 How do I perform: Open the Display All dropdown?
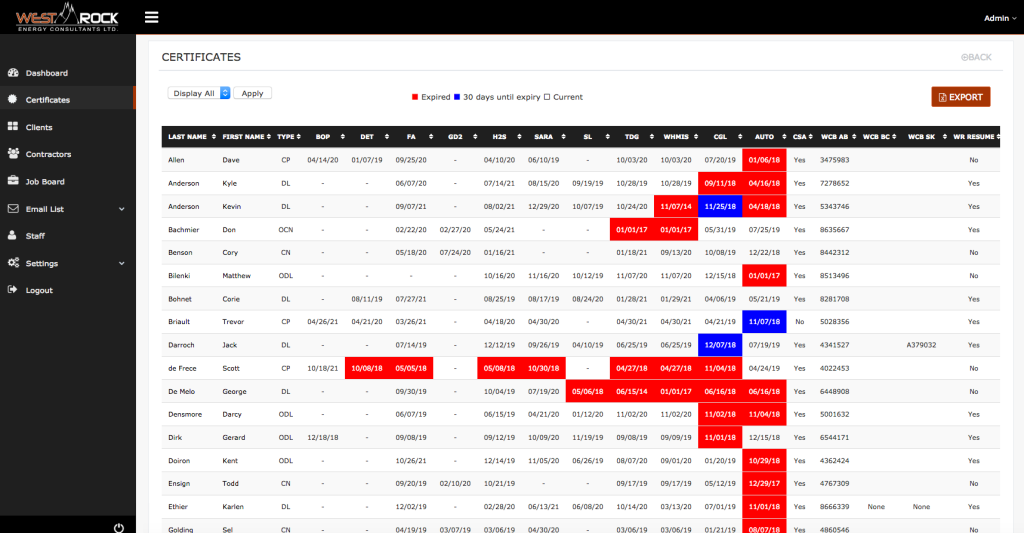pyautogui.click(x=199, y=93)
